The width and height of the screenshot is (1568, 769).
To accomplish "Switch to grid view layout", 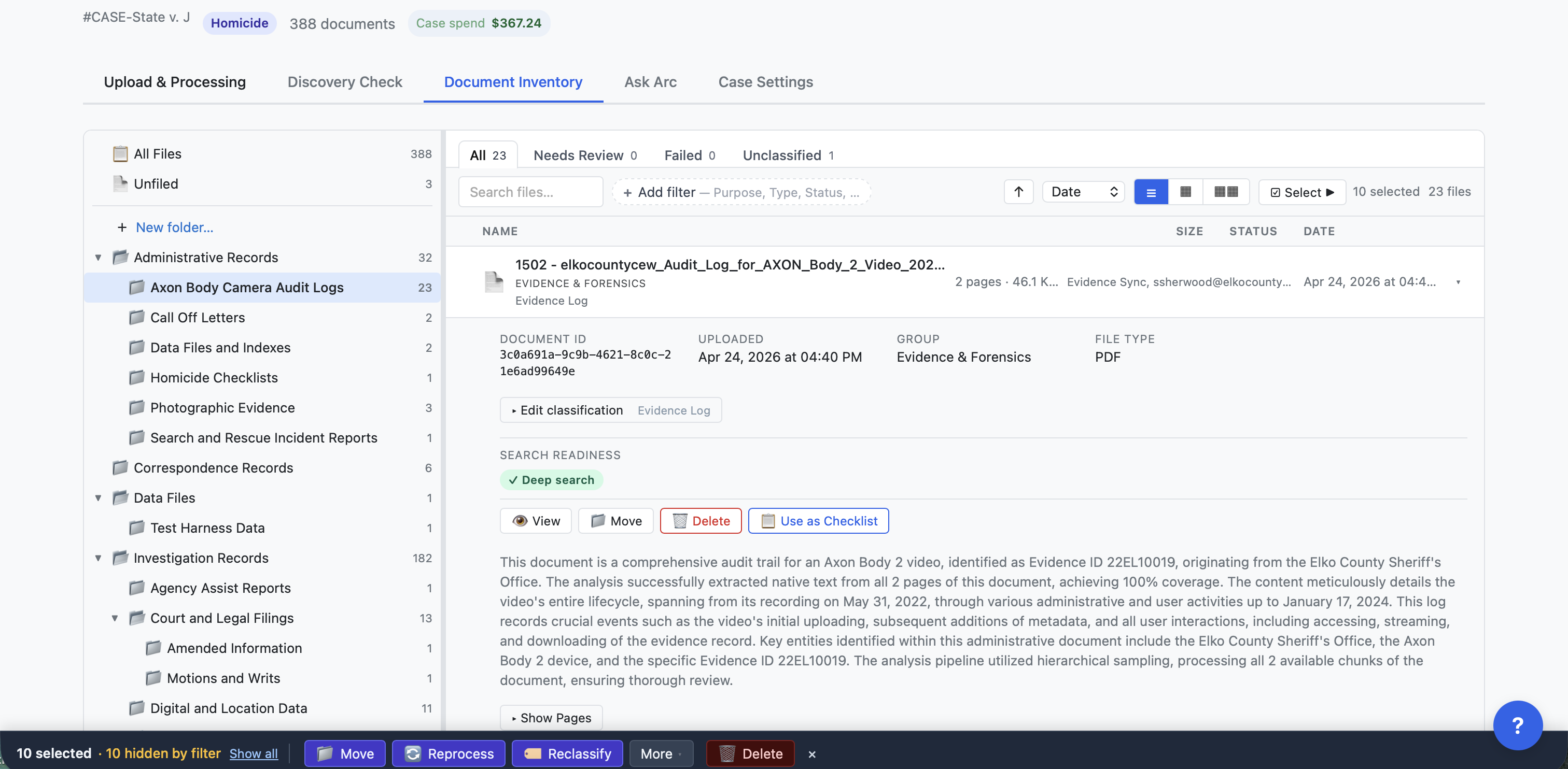I will (x=1185, y=192).
